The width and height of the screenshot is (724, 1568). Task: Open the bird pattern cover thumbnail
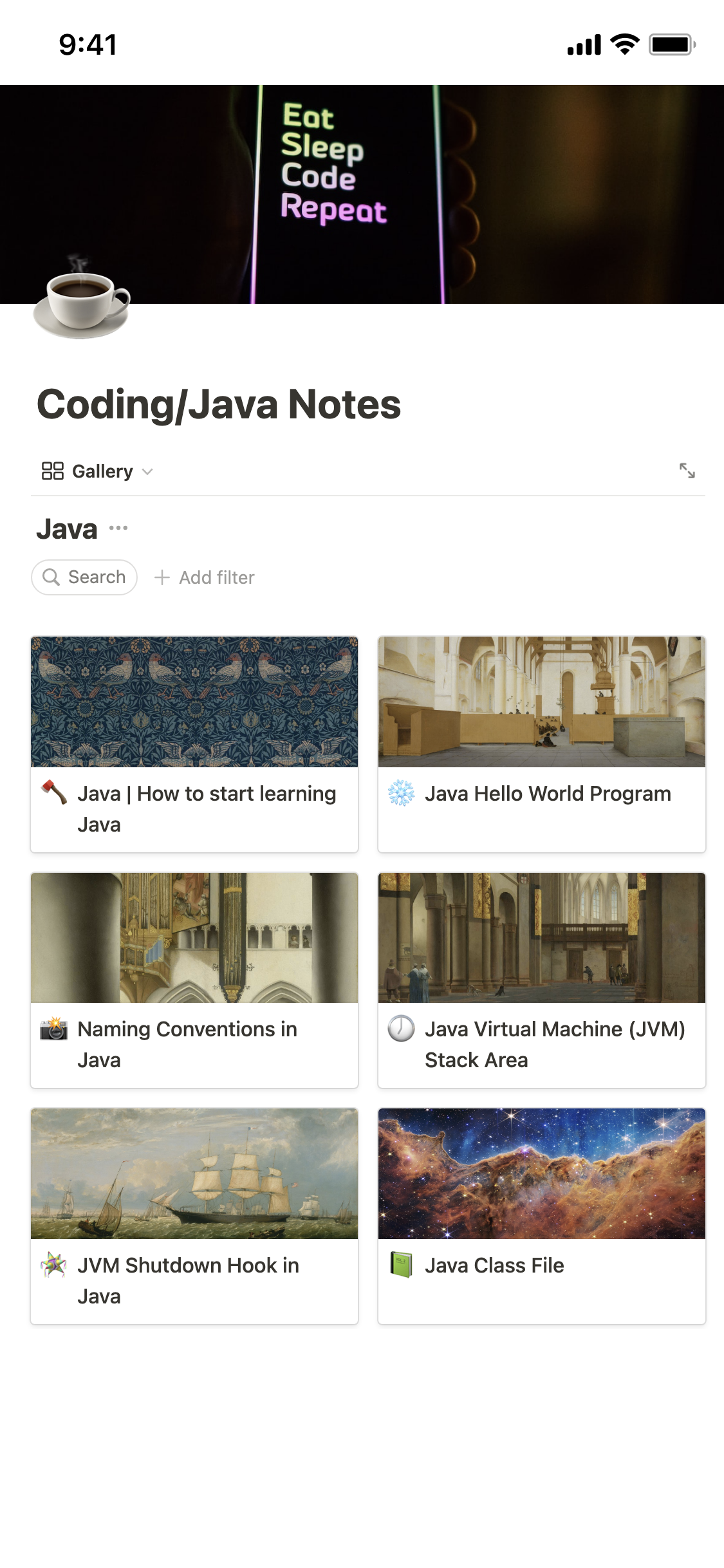tap(194, 702)
